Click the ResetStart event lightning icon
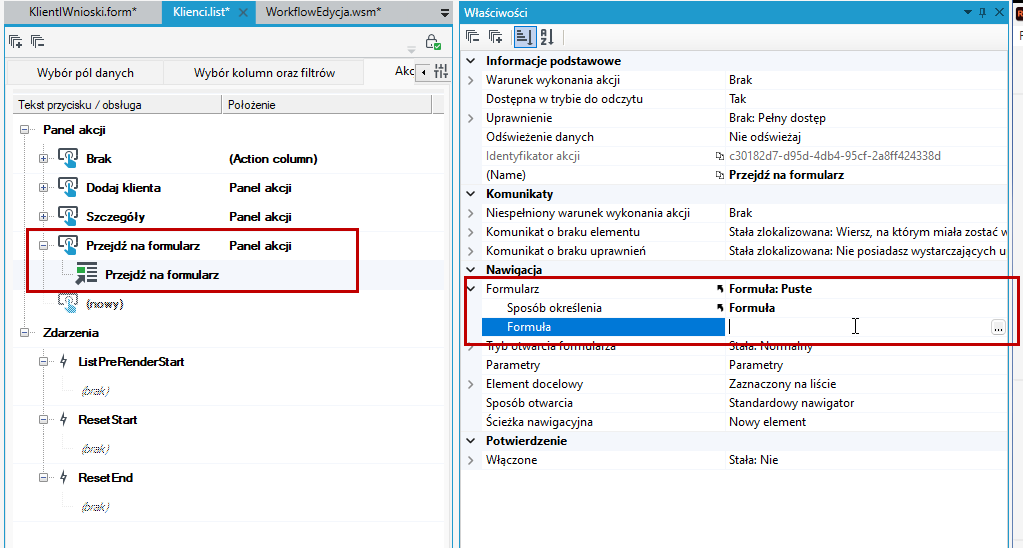The width and height of the screenshot is (1023, 548). pos(63,419)
